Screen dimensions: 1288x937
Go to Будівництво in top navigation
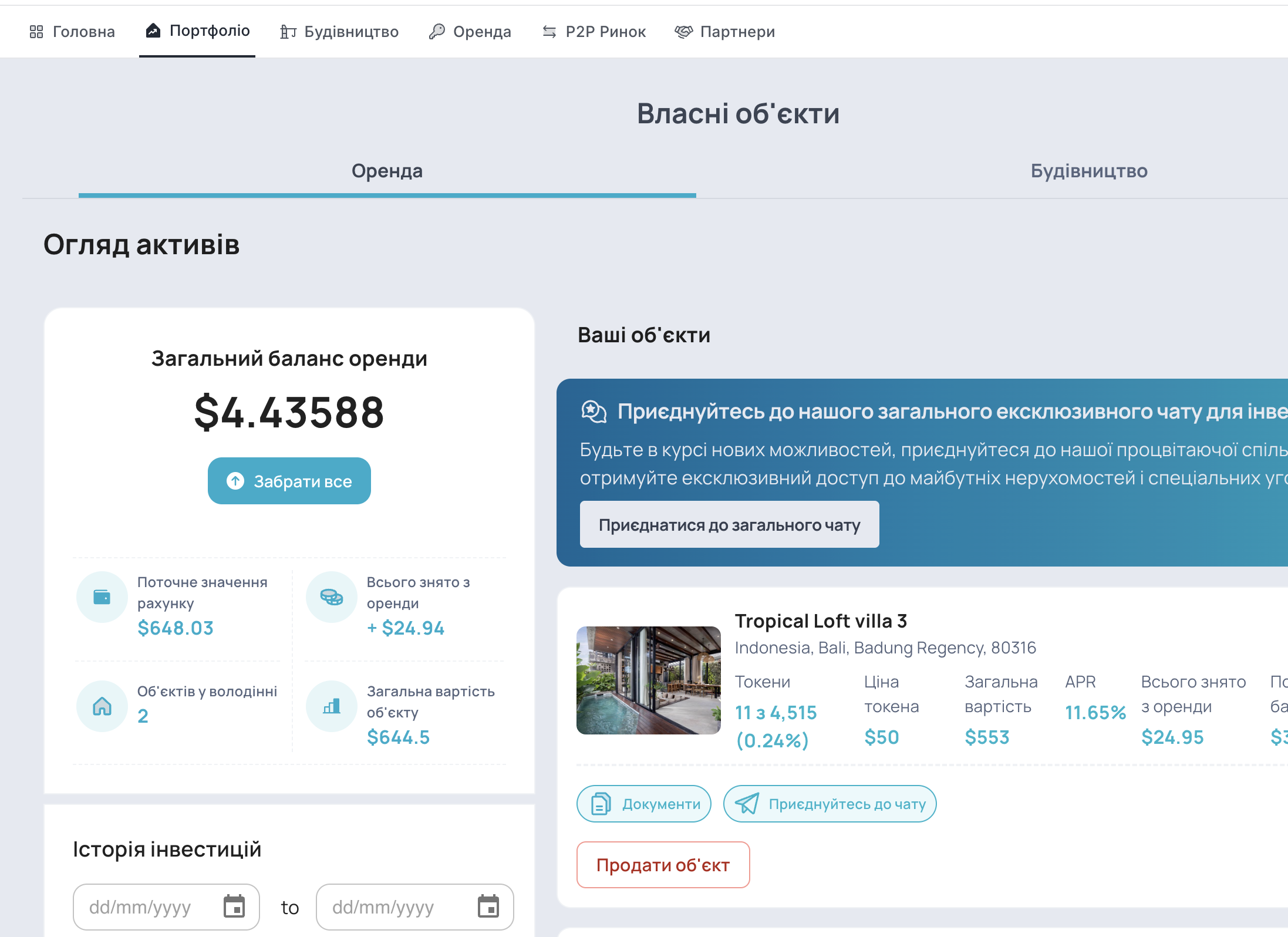[x=339, y=32]
